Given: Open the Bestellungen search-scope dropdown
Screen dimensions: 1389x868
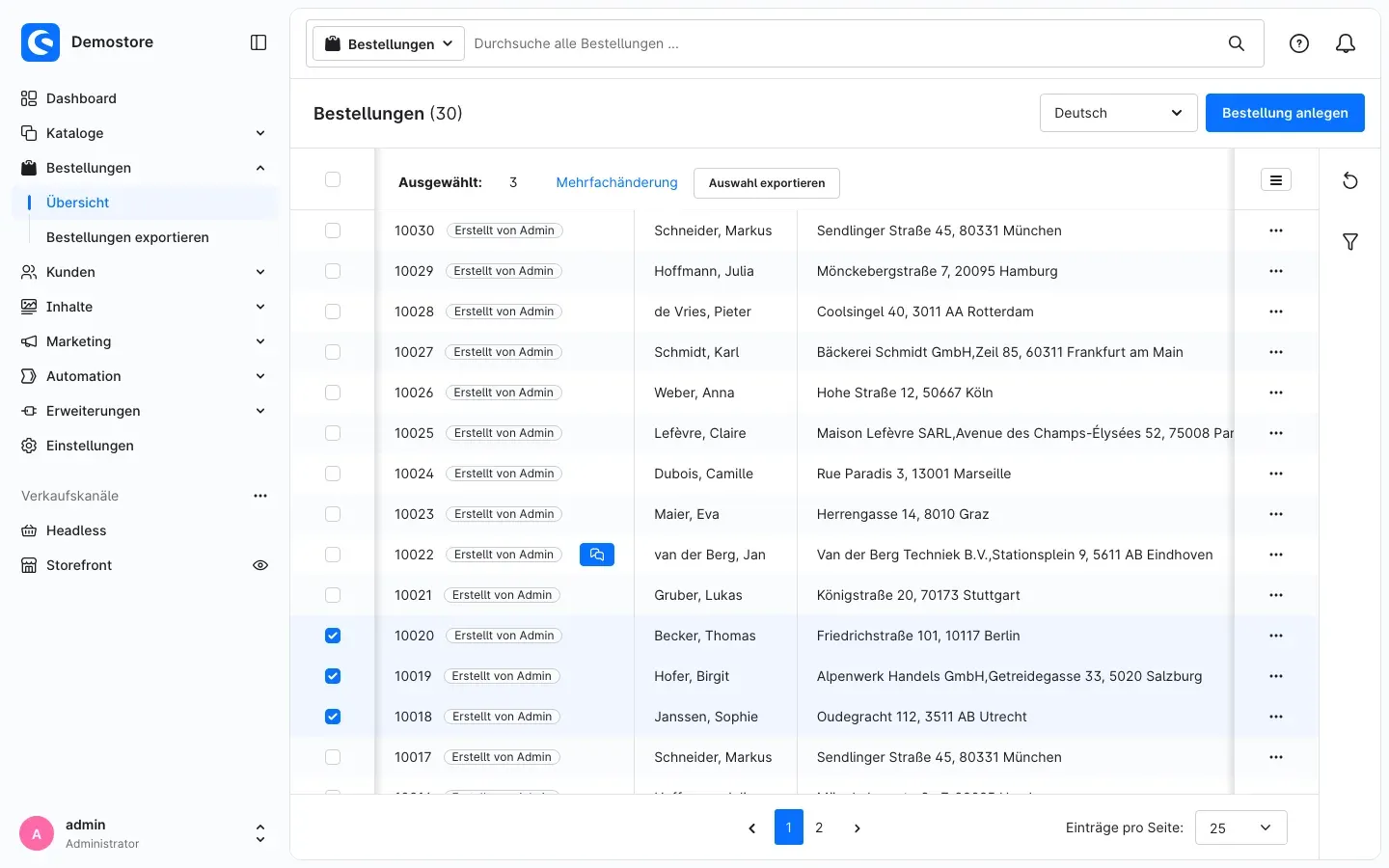Looking at the screenshot, I should [x=389, y=44].
